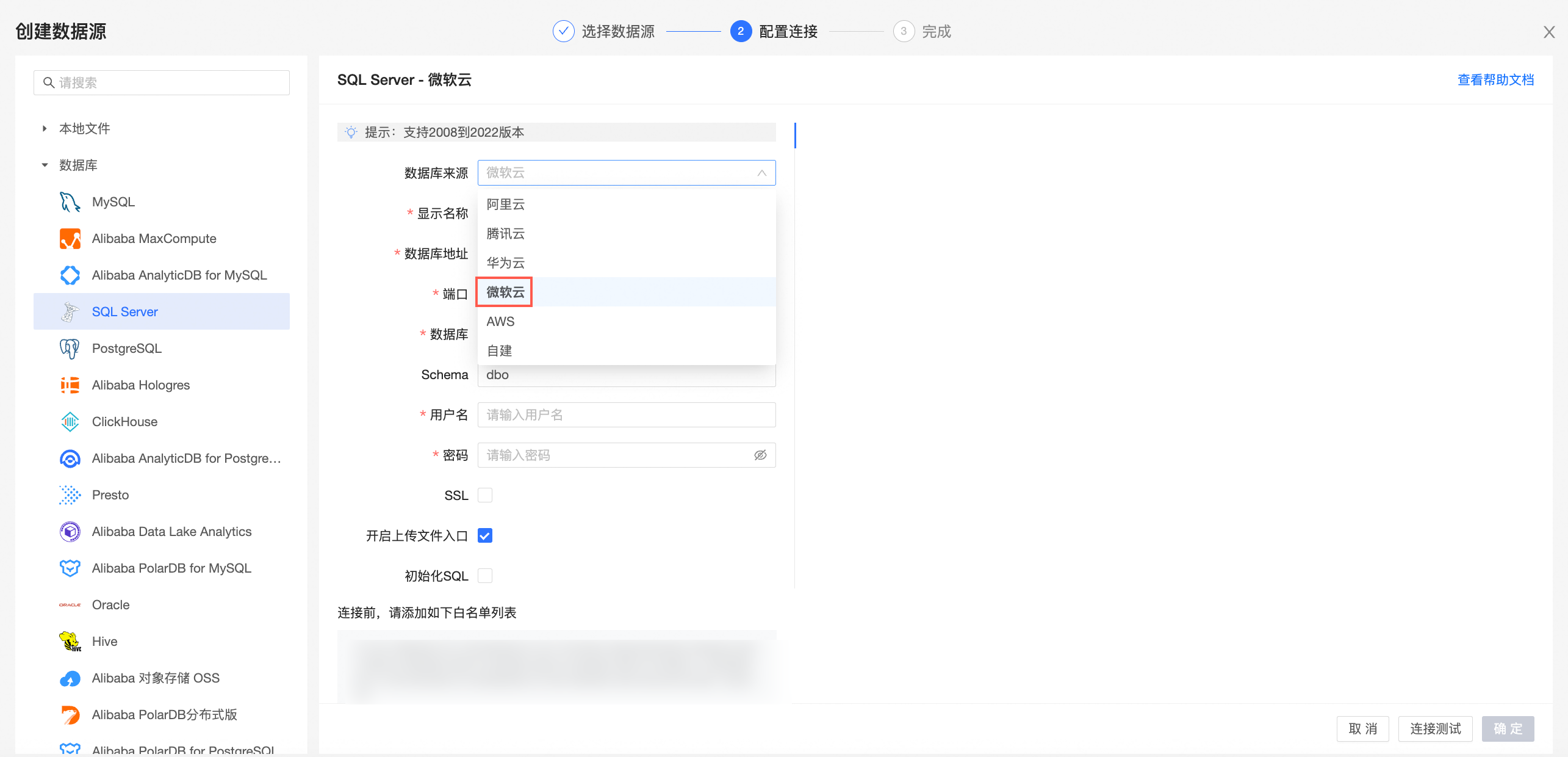Select Alibaba 对象存储 OSS label
Viewport: 1568px width, 757px height.
point(156,678)
